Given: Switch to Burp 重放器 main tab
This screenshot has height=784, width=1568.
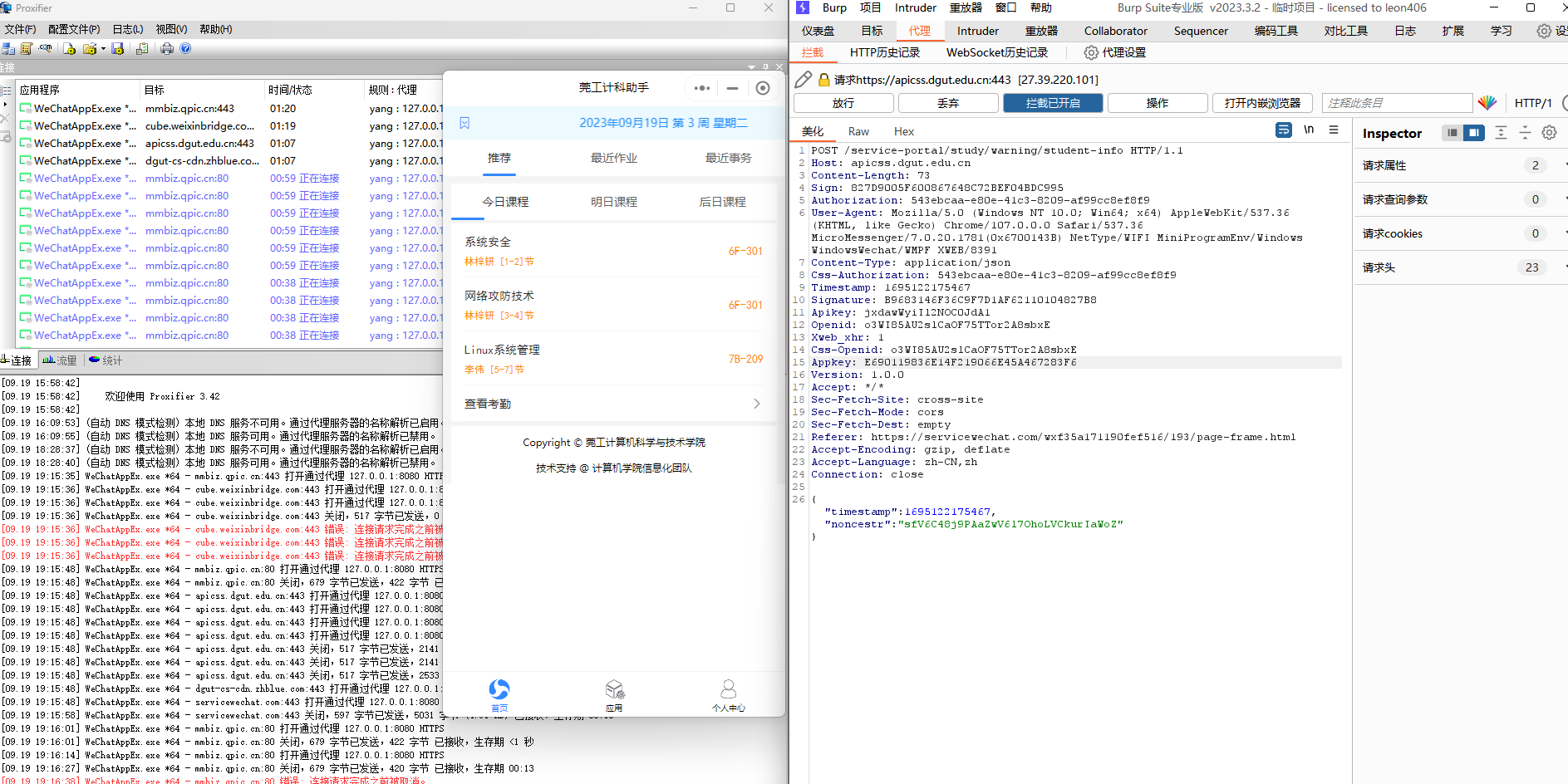Looking at the screenshot, I should point(1041,31).
